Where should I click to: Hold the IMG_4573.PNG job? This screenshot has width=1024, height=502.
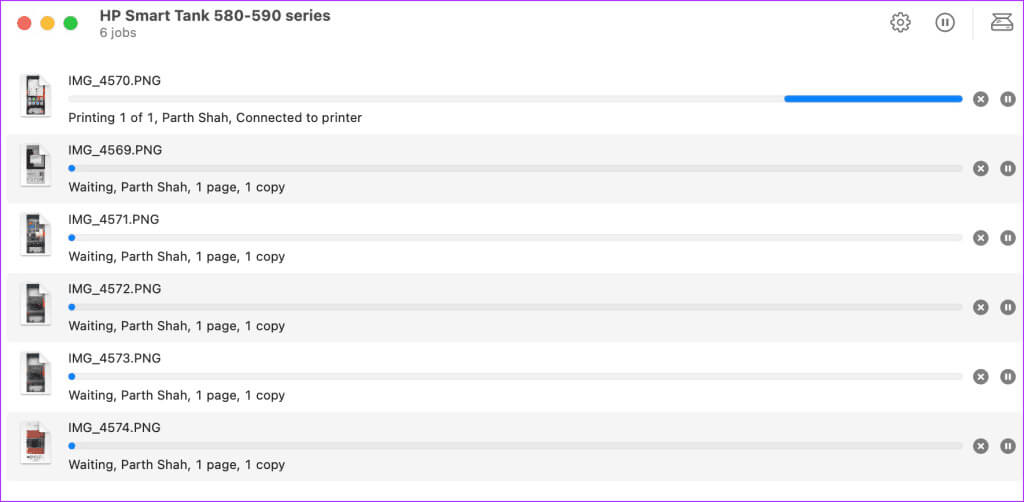[1008, 377]
